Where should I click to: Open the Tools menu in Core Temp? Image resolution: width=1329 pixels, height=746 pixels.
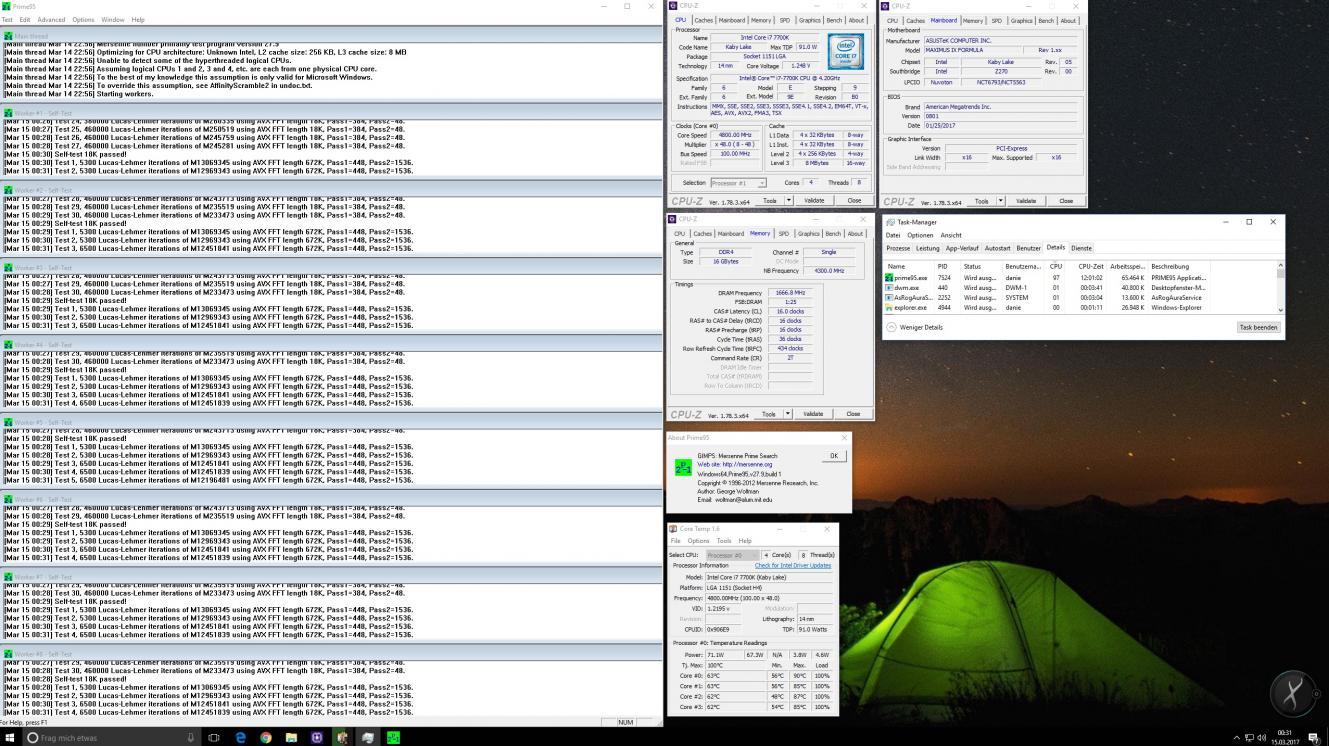pyautogui.click(x=723, y=541)
